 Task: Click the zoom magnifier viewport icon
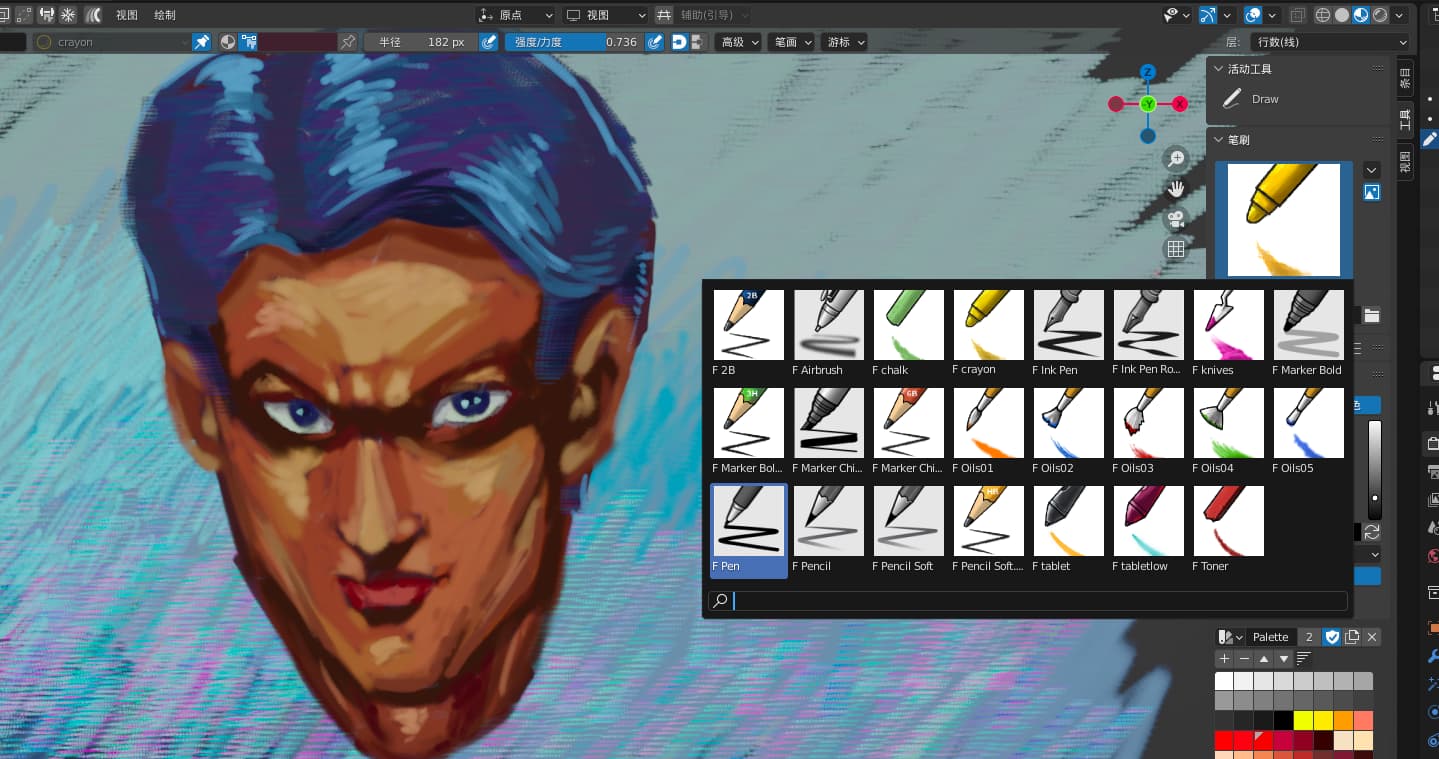(1176, 159)
